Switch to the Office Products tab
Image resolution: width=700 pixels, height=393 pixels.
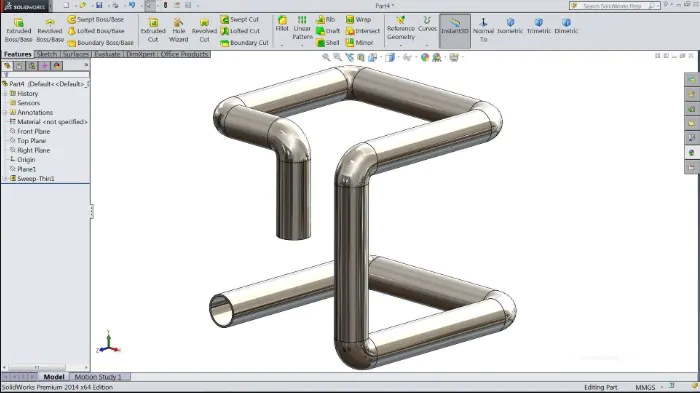tap(184, 54)
